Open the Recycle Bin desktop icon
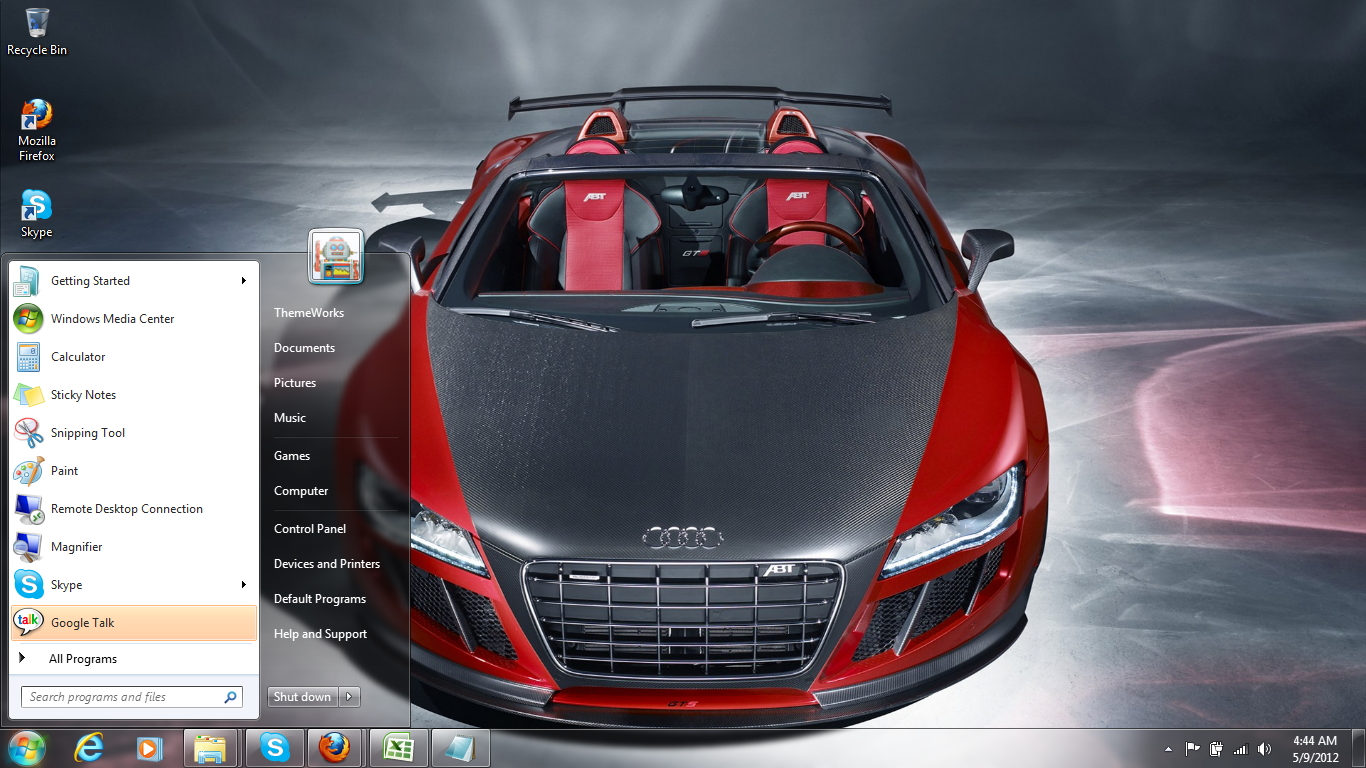Viewport: 1366px width, 768px height. point(37,31)
